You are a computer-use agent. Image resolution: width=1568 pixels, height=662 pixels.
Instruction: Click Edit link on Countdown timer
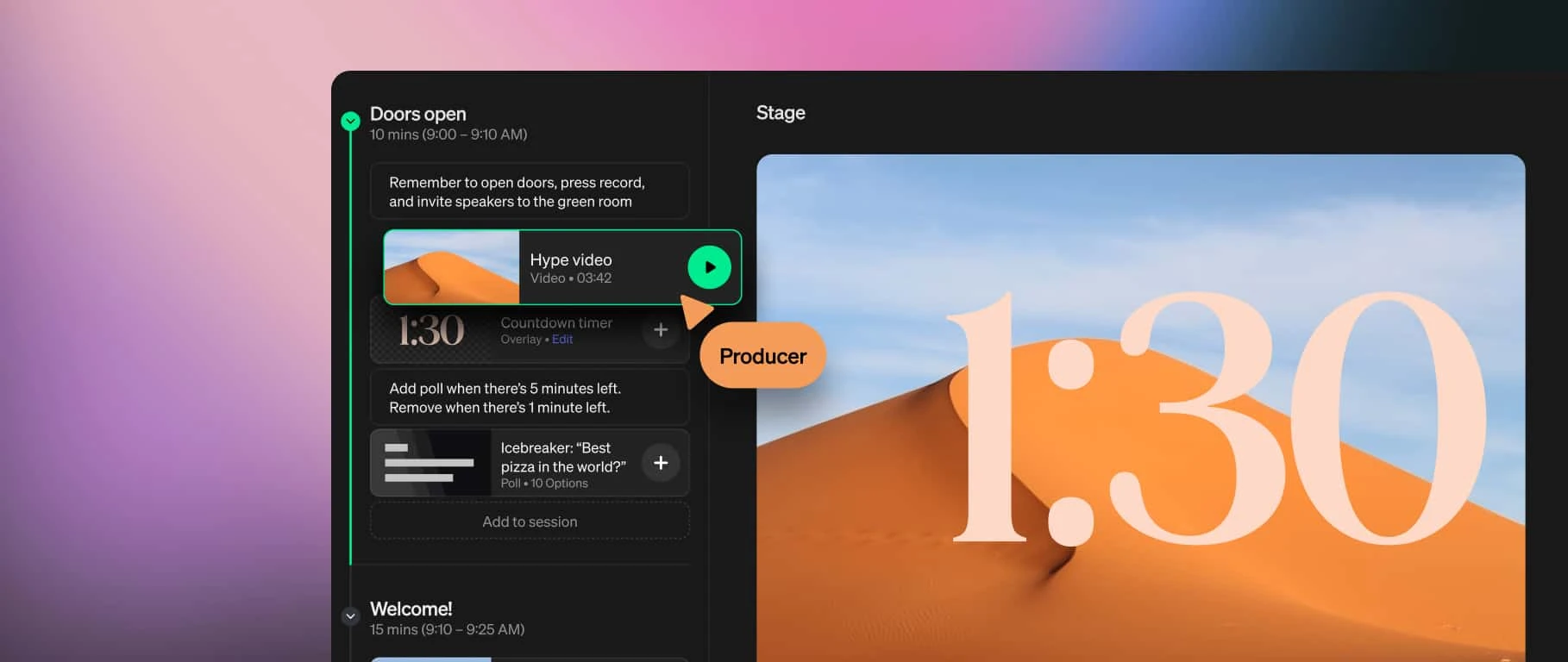pos(562,340)
